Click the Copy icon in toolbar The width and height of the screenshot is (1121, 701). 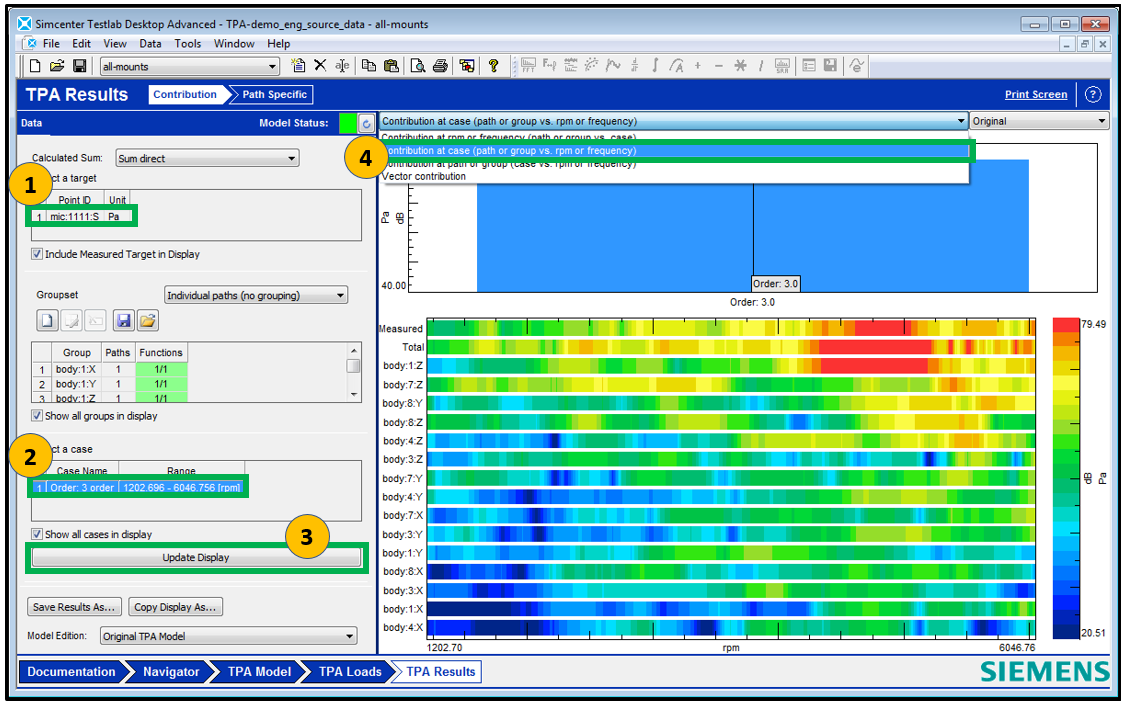click(369, 66)
